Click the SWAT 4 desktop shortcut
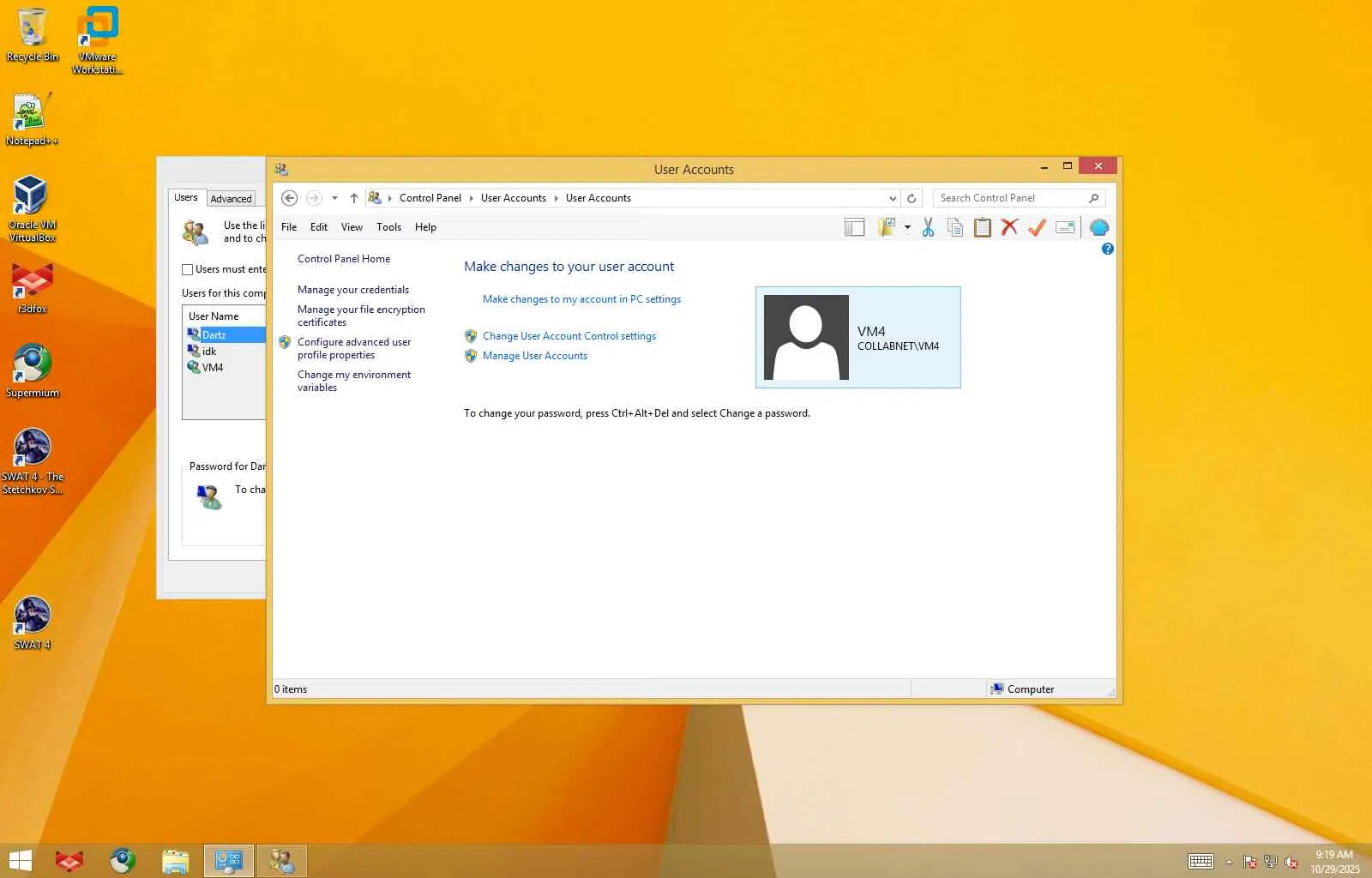This screenshot has height=878, width=1372. pos(33,623)
